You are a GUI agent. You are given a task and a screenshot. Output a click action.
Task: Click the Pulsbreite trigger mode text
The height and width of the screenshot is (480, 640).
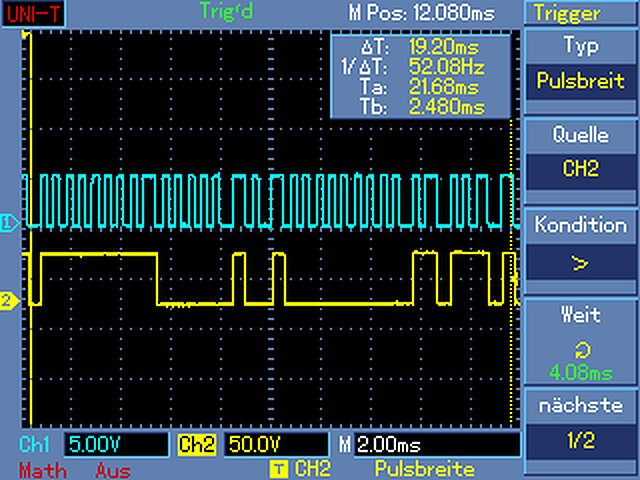point(424,469)
